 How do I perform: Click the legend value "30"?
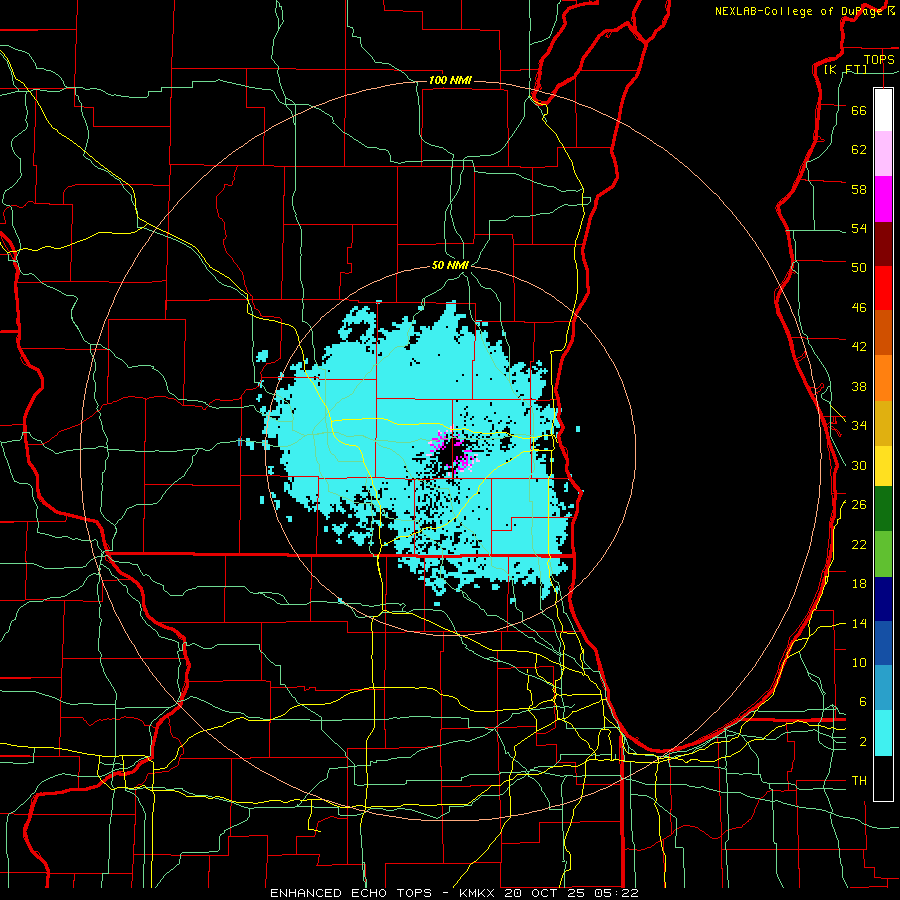point(859,465)
